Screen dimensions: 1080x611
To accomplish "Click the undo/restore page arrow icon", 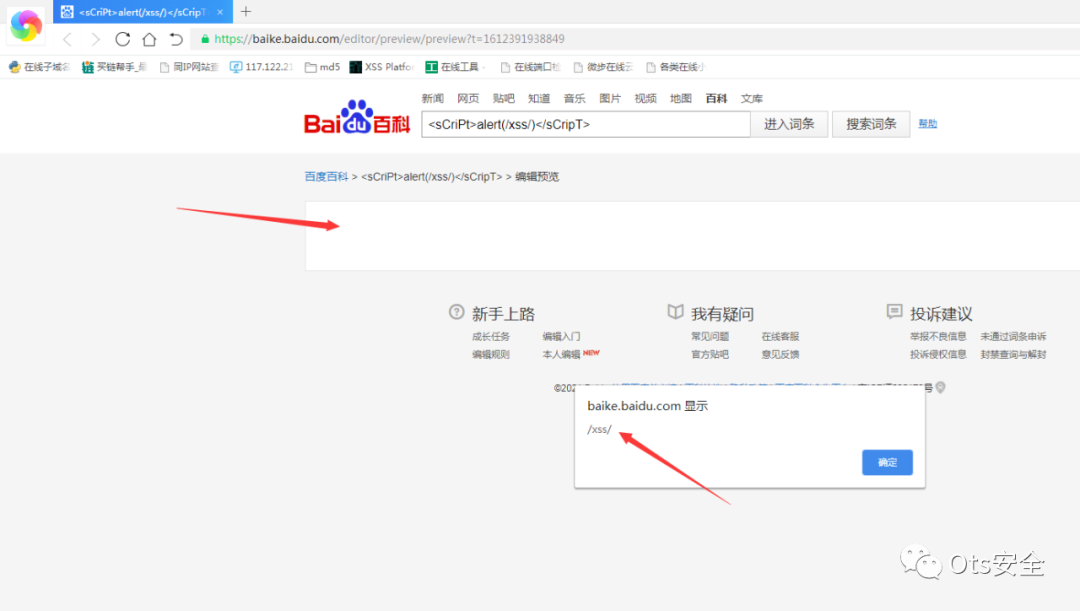I will coord(176,39).
